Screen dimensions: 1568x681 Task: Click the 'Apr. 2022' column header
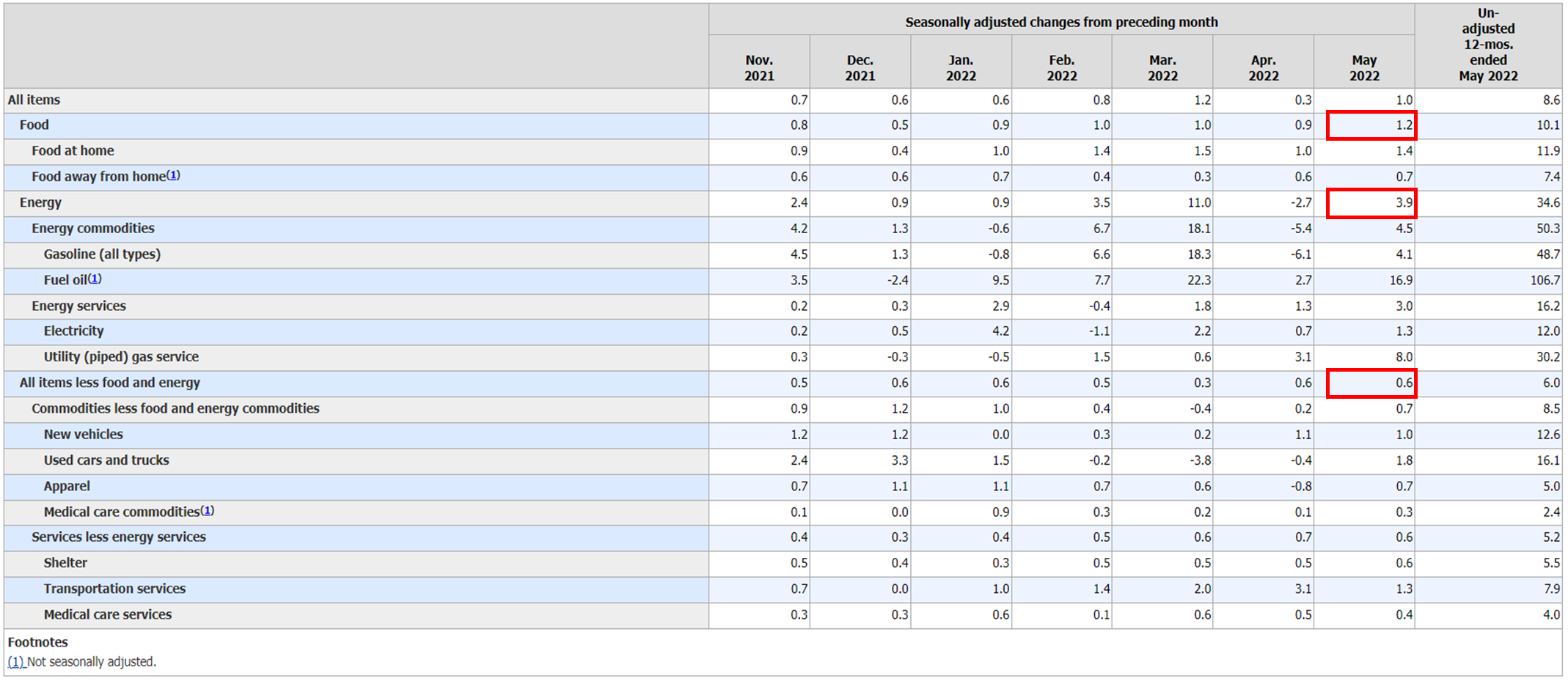click(x=1264, y=67)
